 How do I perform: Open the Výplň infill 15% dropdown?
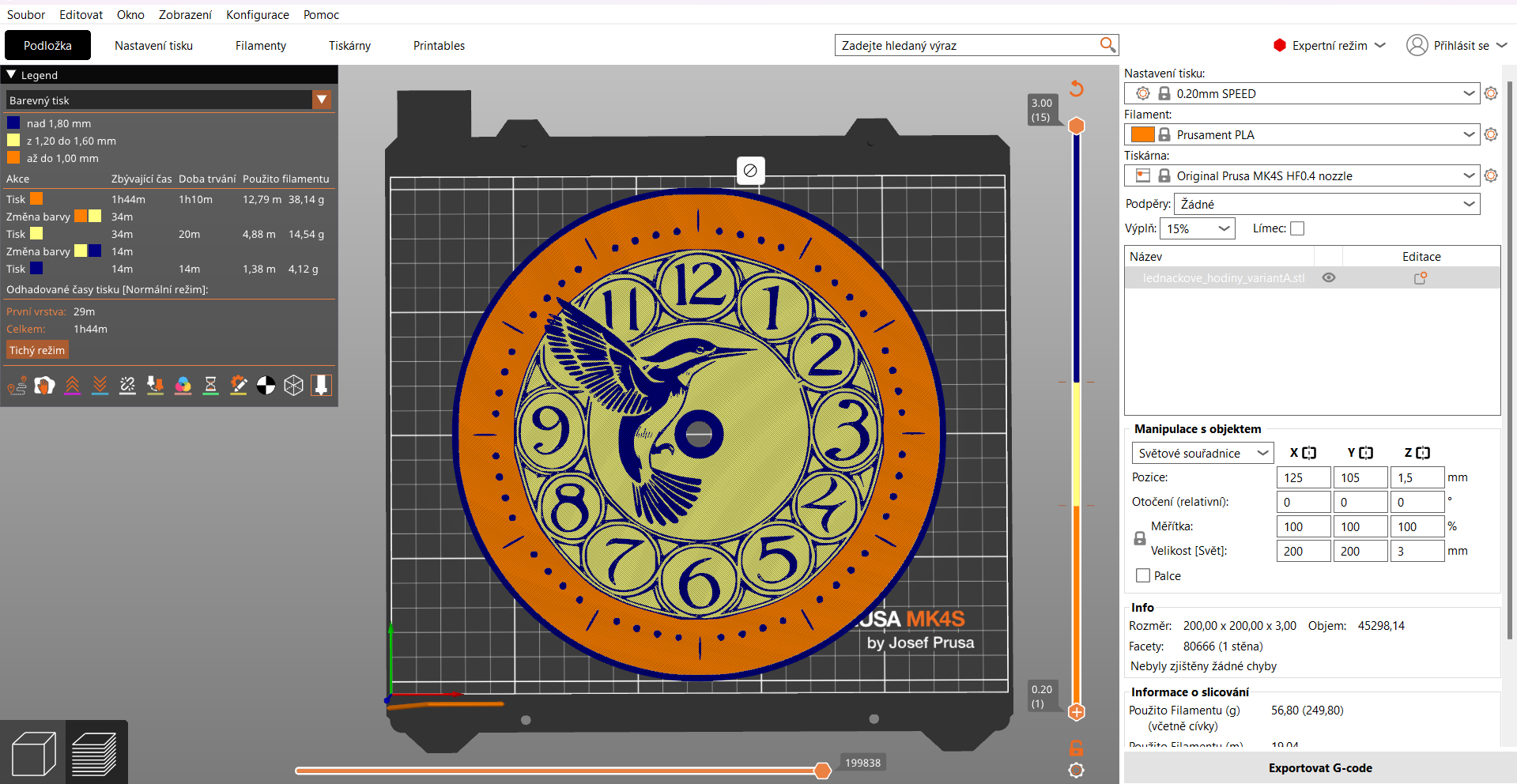pyautogui.click(x=1198, y=228)
